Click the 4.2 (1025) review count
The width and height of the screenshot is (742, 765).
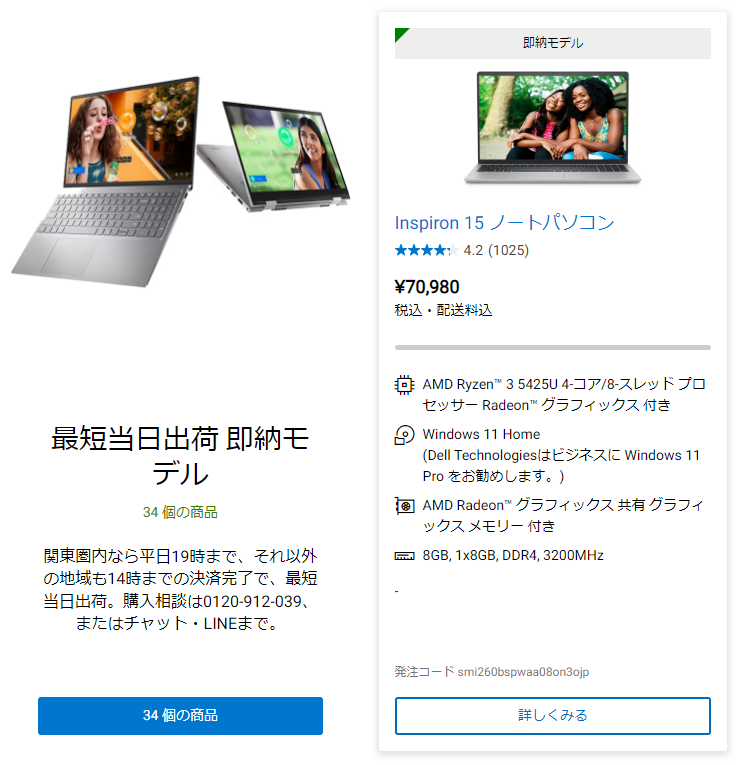496,250
